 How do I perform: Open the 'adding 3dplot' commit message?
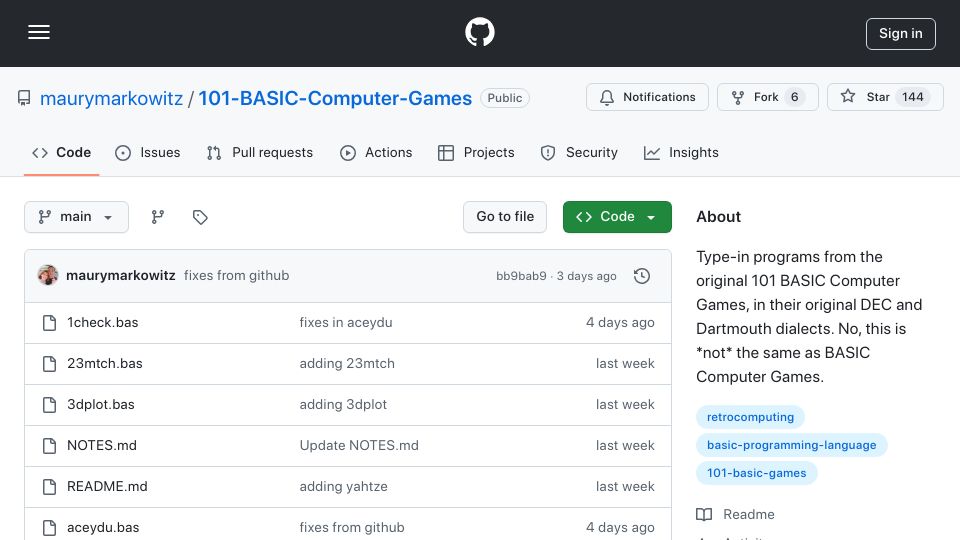coord(343,405)
